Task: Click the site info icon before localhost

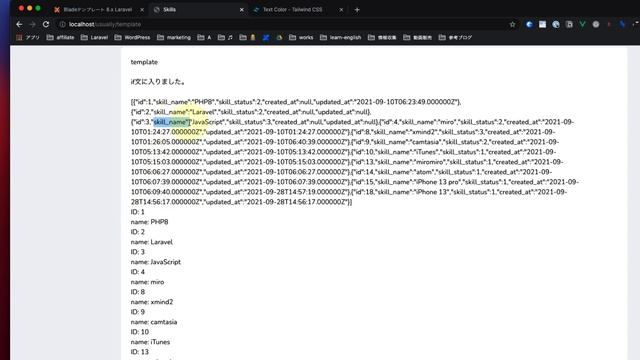Action: click(x=62, y=24)
